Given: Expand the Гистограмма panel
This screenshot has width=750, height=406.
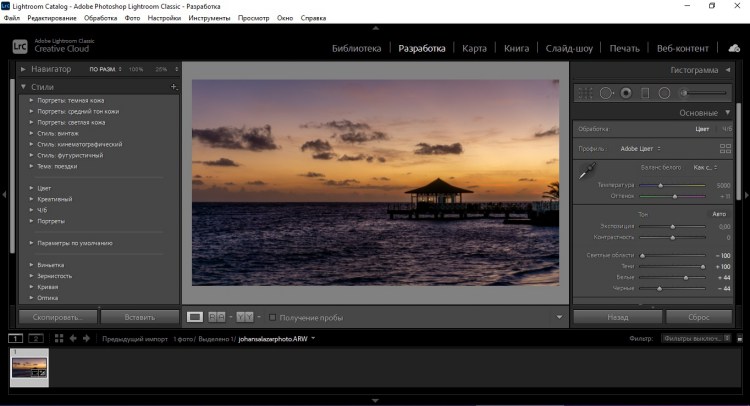Looking at the screenshot, I should point(728,70).
